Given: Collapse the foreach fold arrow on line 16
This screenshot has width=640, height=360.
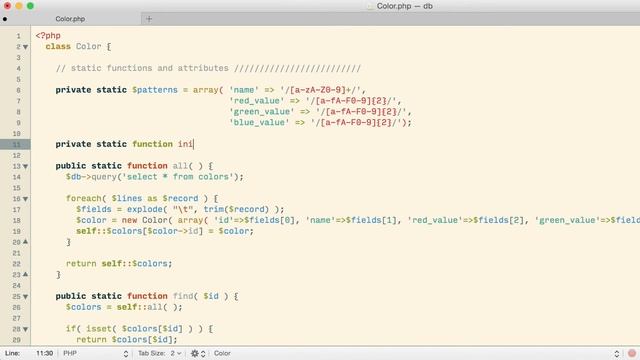Looking at the screenshot, I should click(x=25, y=199).
